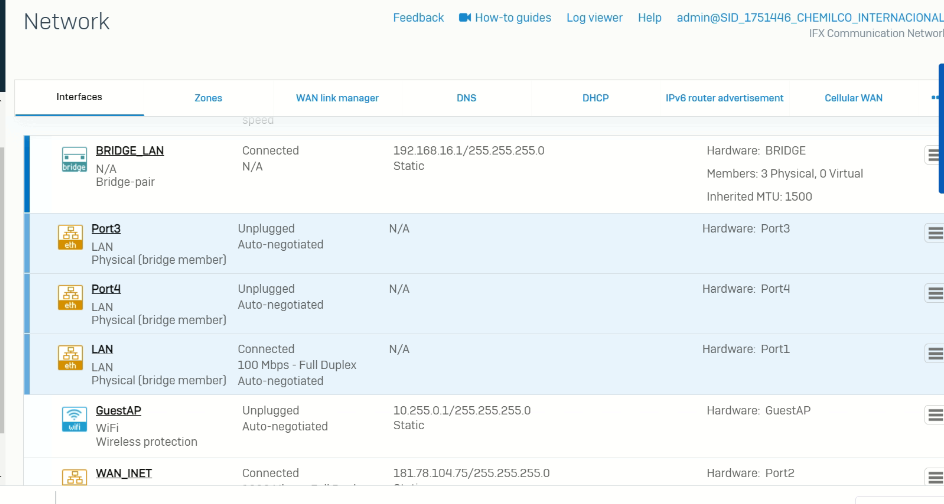Screen dimensions: 944x504
Task: Open the hamburger menu for GuestAP row
Action: point(934,415)
